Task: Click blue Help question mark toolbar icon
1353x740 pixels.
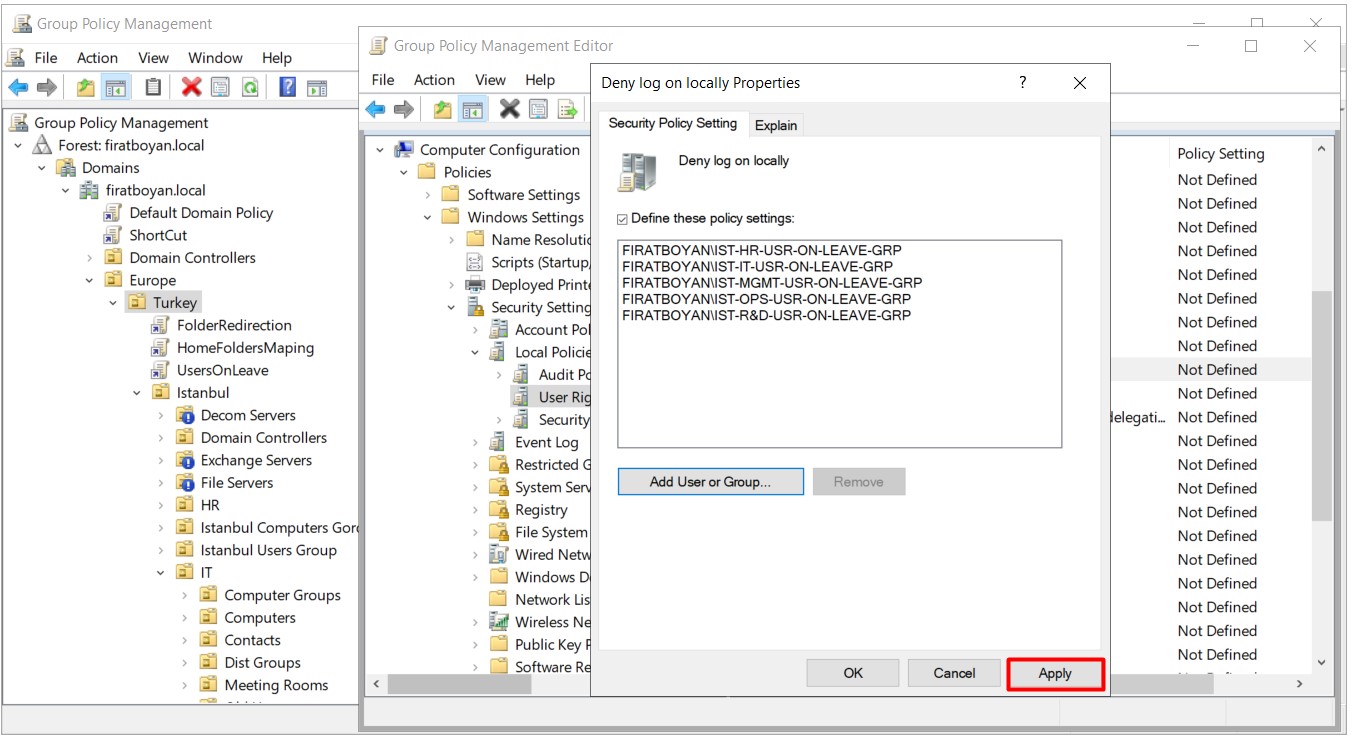Action: point(287,88)
